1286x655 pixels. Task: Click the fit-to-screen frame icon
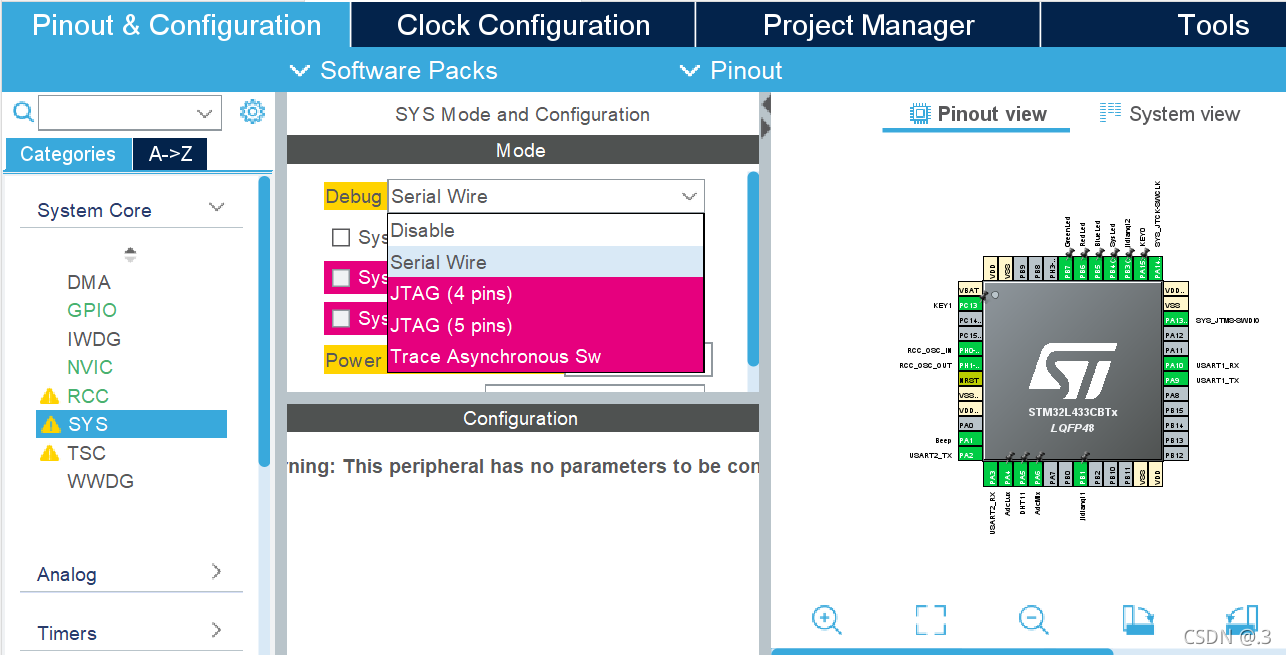(930, 619)
